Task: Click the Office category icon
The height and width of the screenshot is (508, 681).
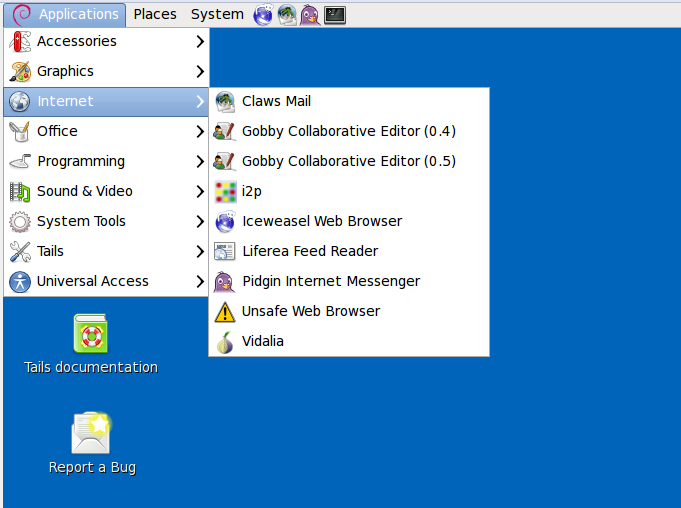Action: pyautogui.click(x=20, y=131)
